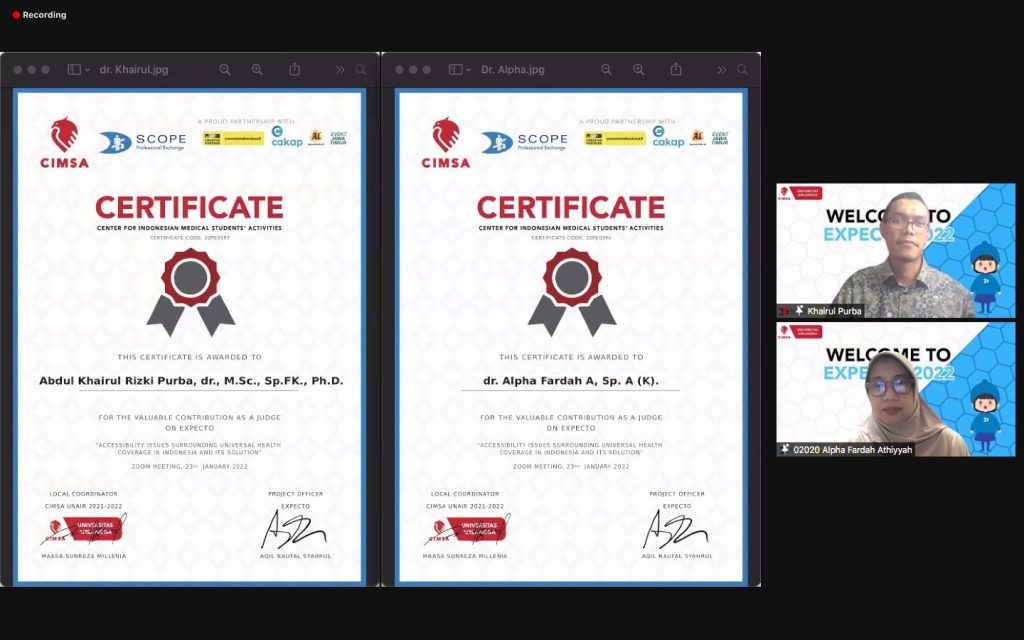Share the dr. Khairul.jpg image
The image size is (1024, 640).
295,70
